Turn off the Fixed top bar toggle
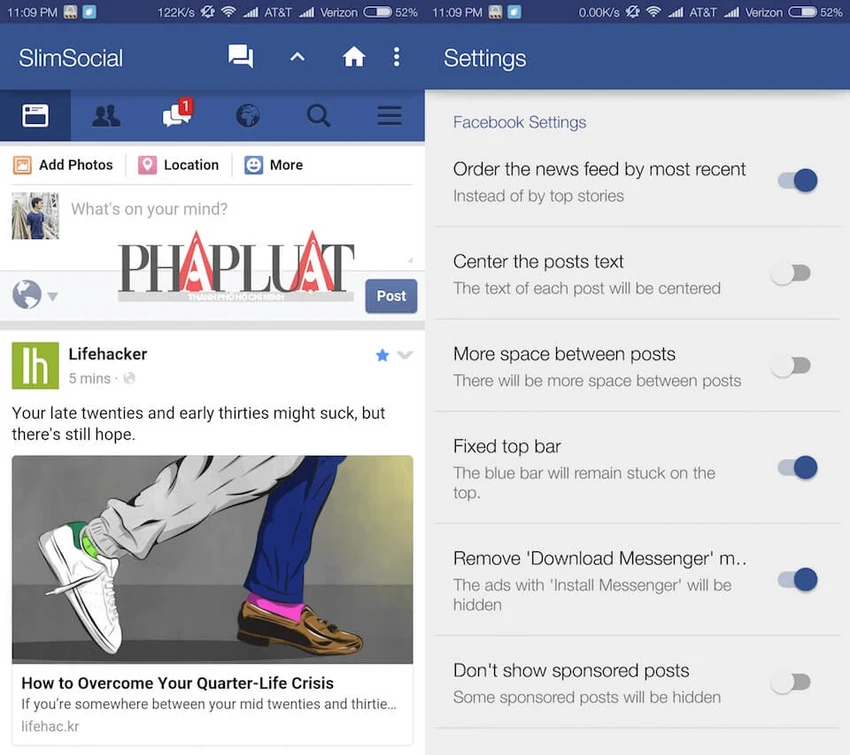 coord(797,468)
